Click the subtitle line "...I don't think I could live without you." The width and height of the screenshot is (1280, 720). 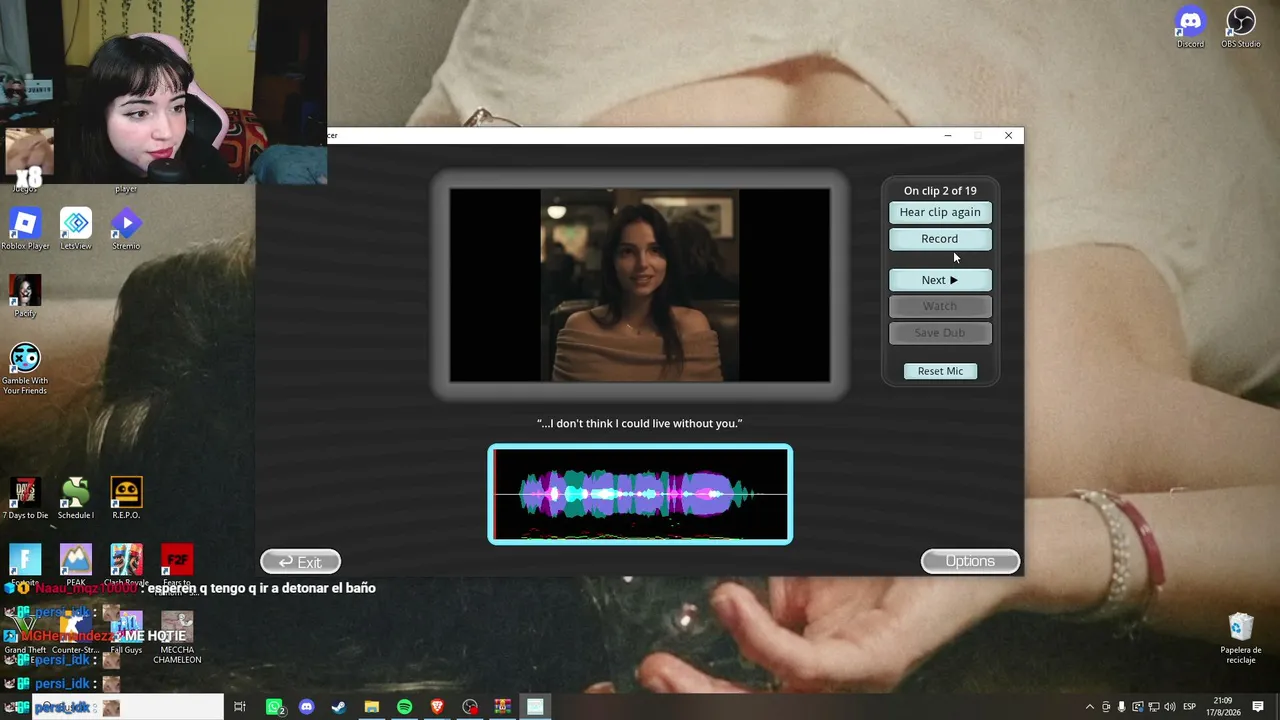(640, 424)
